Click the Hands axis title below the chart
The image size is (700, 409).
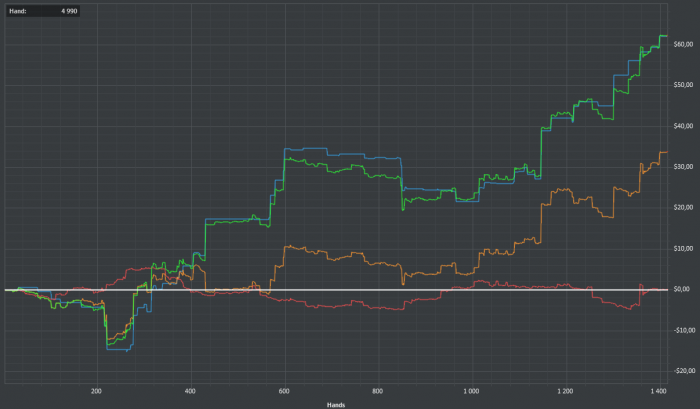tap(336, 405)
